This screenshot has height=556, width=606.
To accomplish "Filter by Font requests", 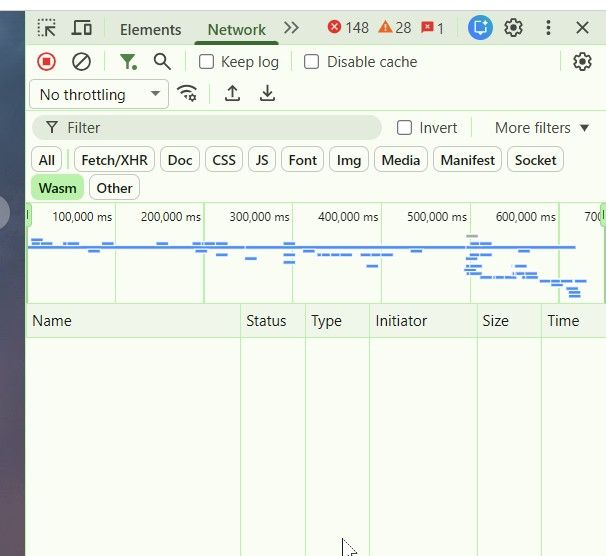I will 303,160.
